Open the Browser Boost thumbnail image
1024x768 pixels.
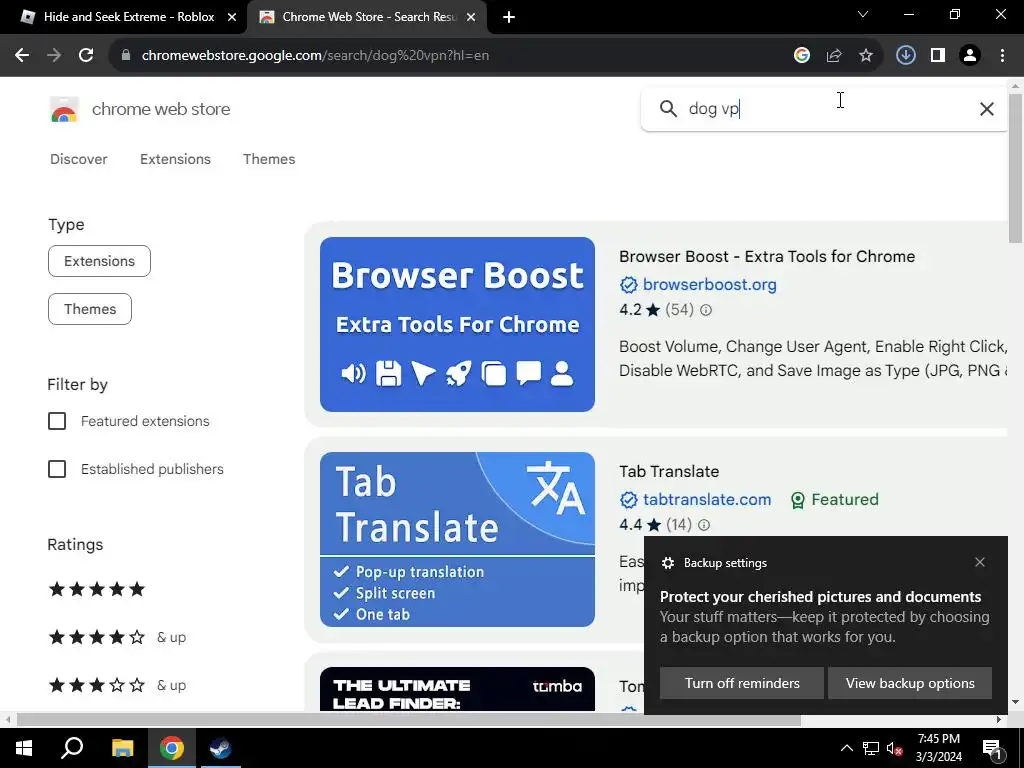[457, 325]
